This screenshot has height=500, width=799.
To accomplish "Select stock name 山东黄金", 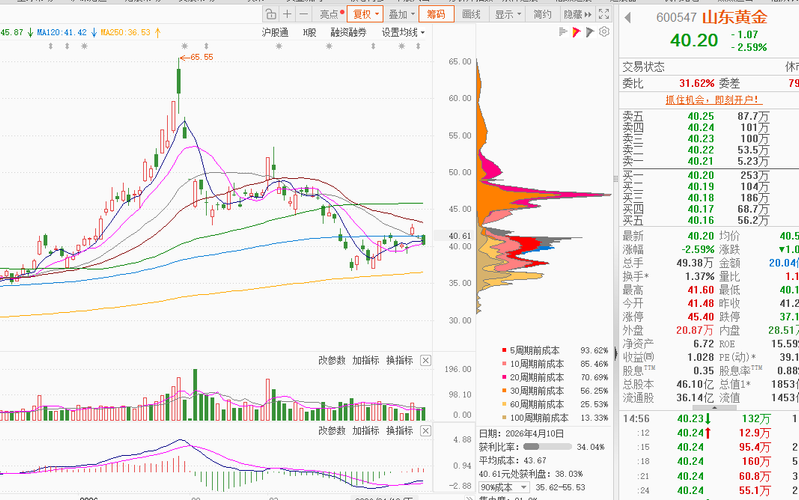I will coord(735,17).
